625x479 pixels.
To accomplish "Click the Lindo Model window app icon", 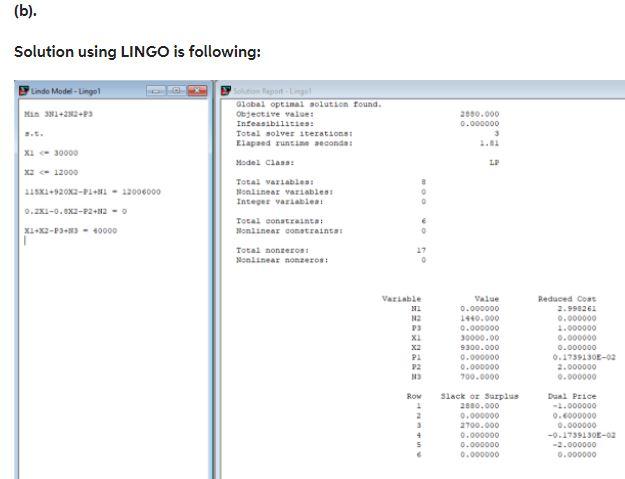I will click(x=24, y=91).
